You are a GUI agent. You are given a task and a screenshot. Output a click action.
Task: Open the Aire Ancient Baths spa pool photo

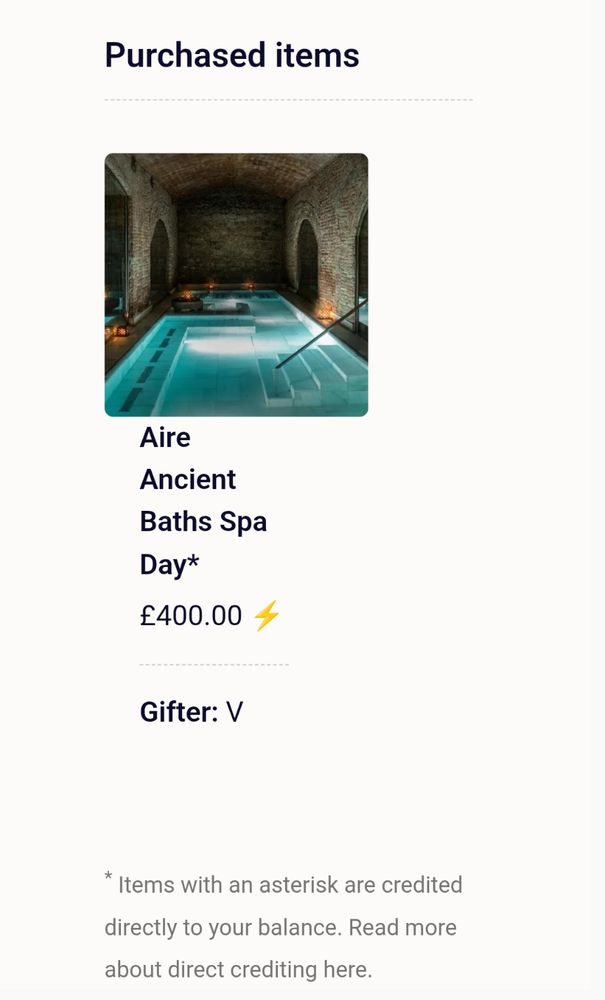(237, 284)
